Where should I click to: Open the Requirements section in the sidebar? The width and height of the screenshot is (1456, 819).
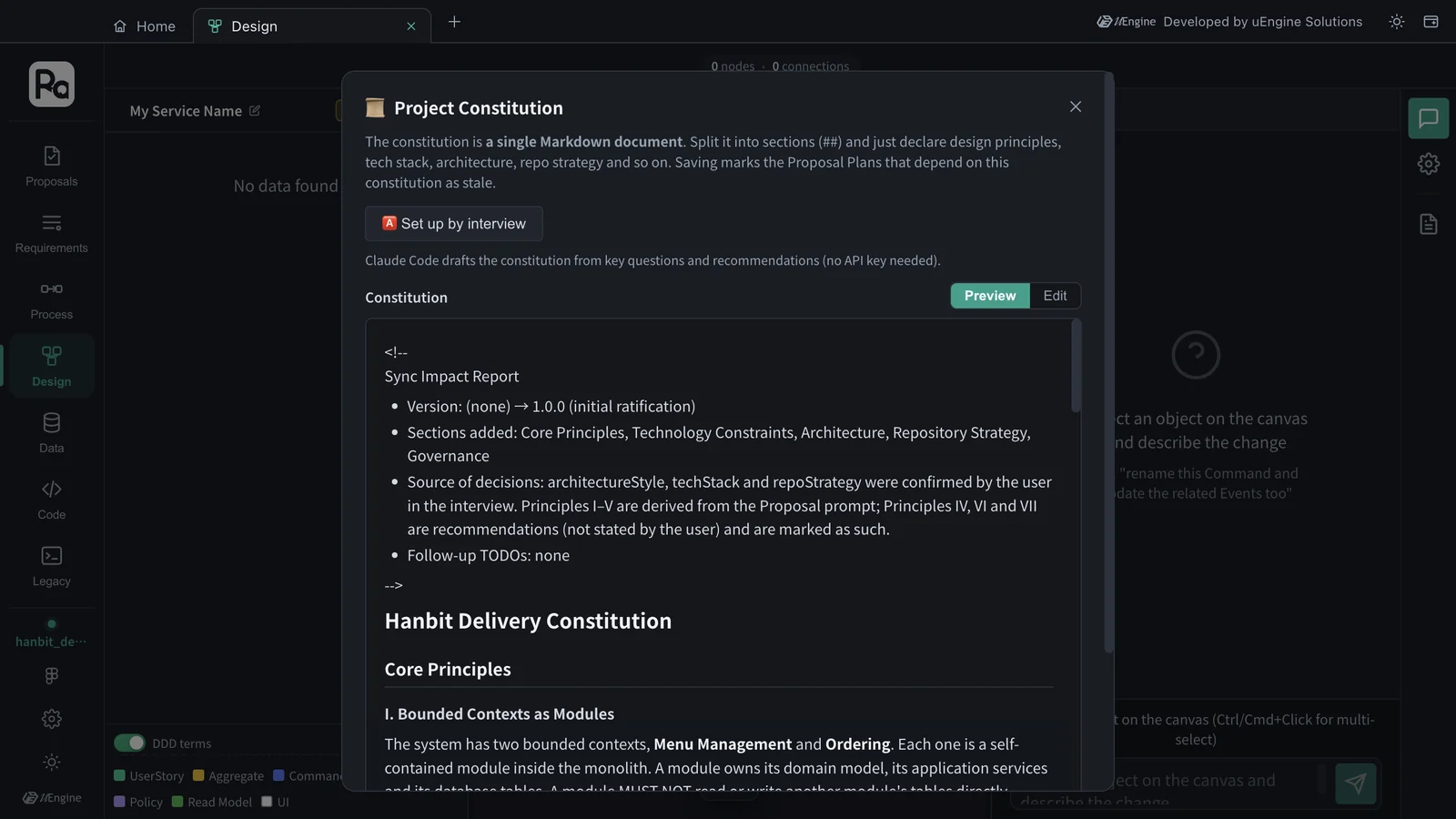52,233
